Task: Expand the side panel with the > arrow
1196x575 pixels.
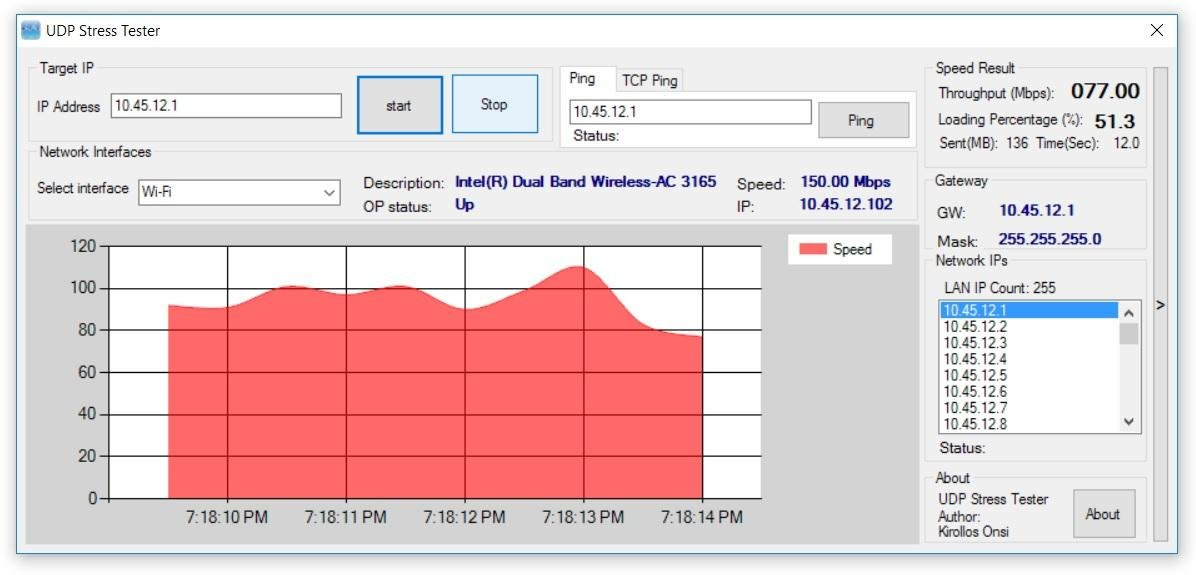Action: point(1160,304)
